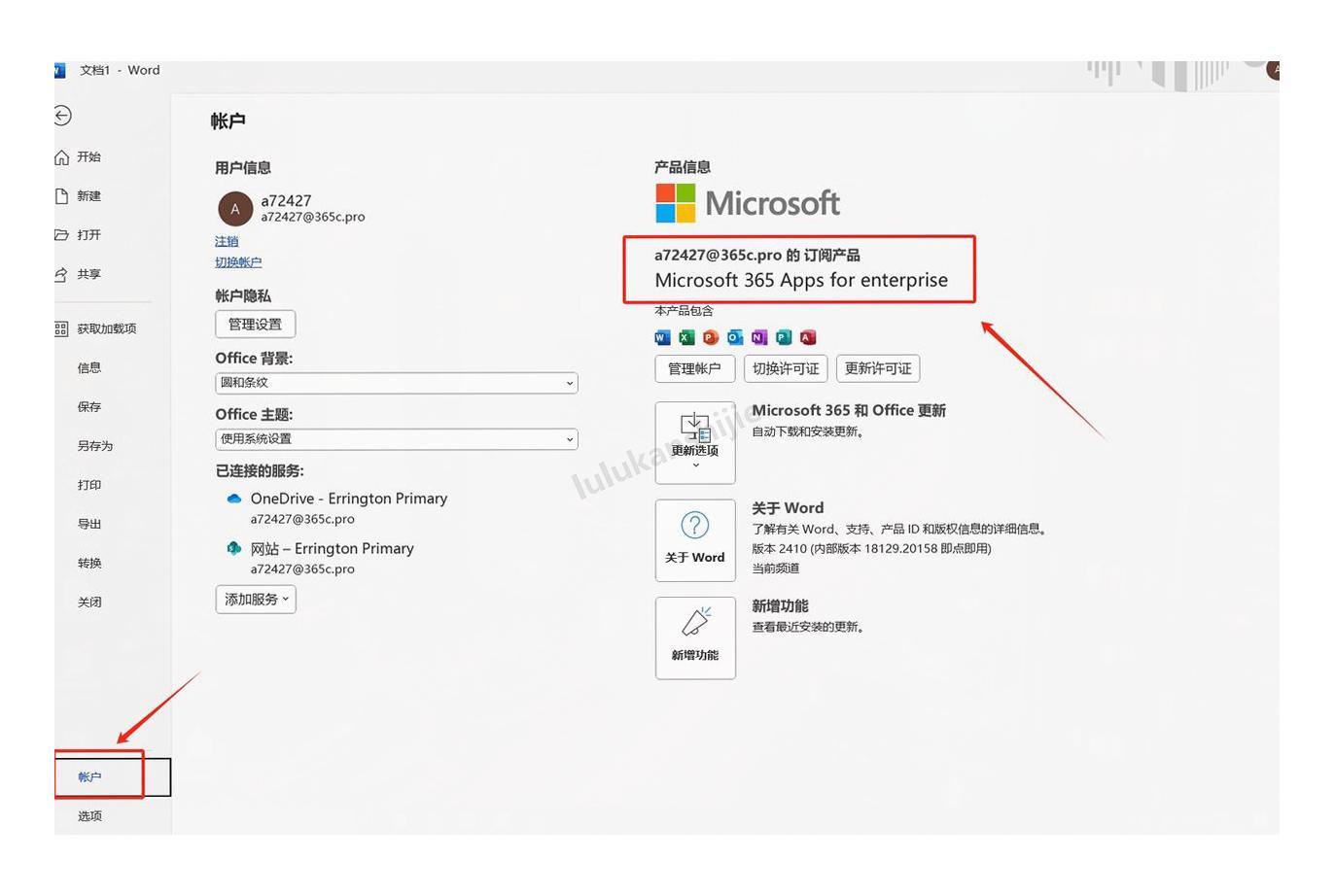The image size is (1335, 896).
Task: Open 获取加载项 add-ins grid icon
Action: (61, 328)
